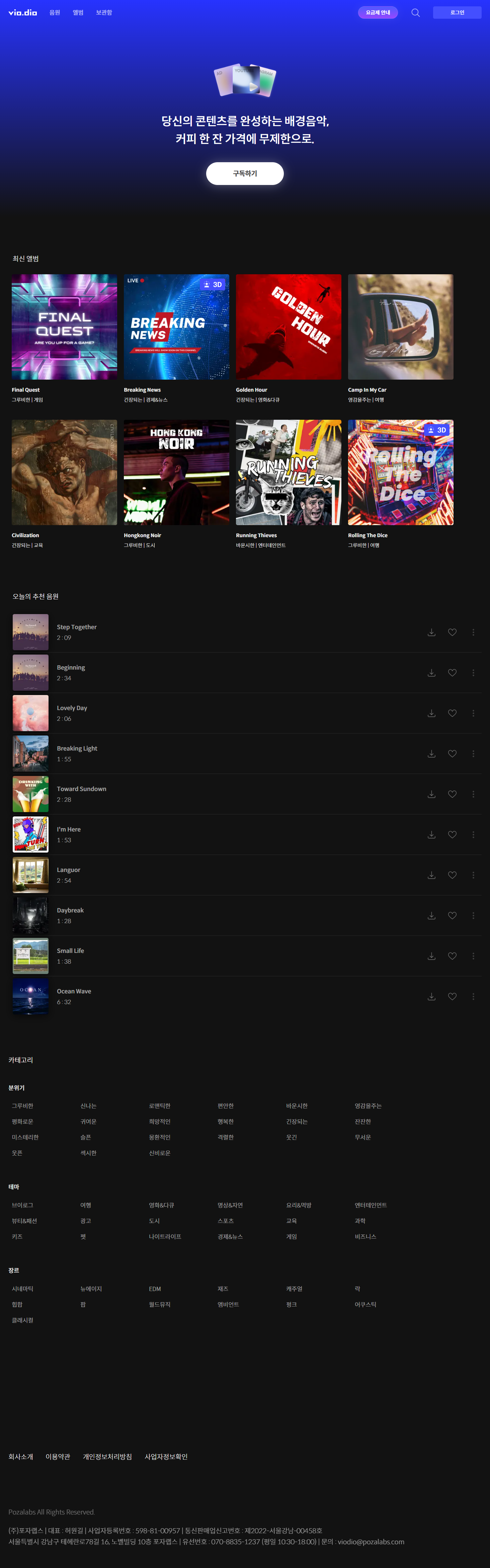The height and width of the screenshot is (1568, 490).
Task: Like the Beginning track with heart
Action: point(452,673)
